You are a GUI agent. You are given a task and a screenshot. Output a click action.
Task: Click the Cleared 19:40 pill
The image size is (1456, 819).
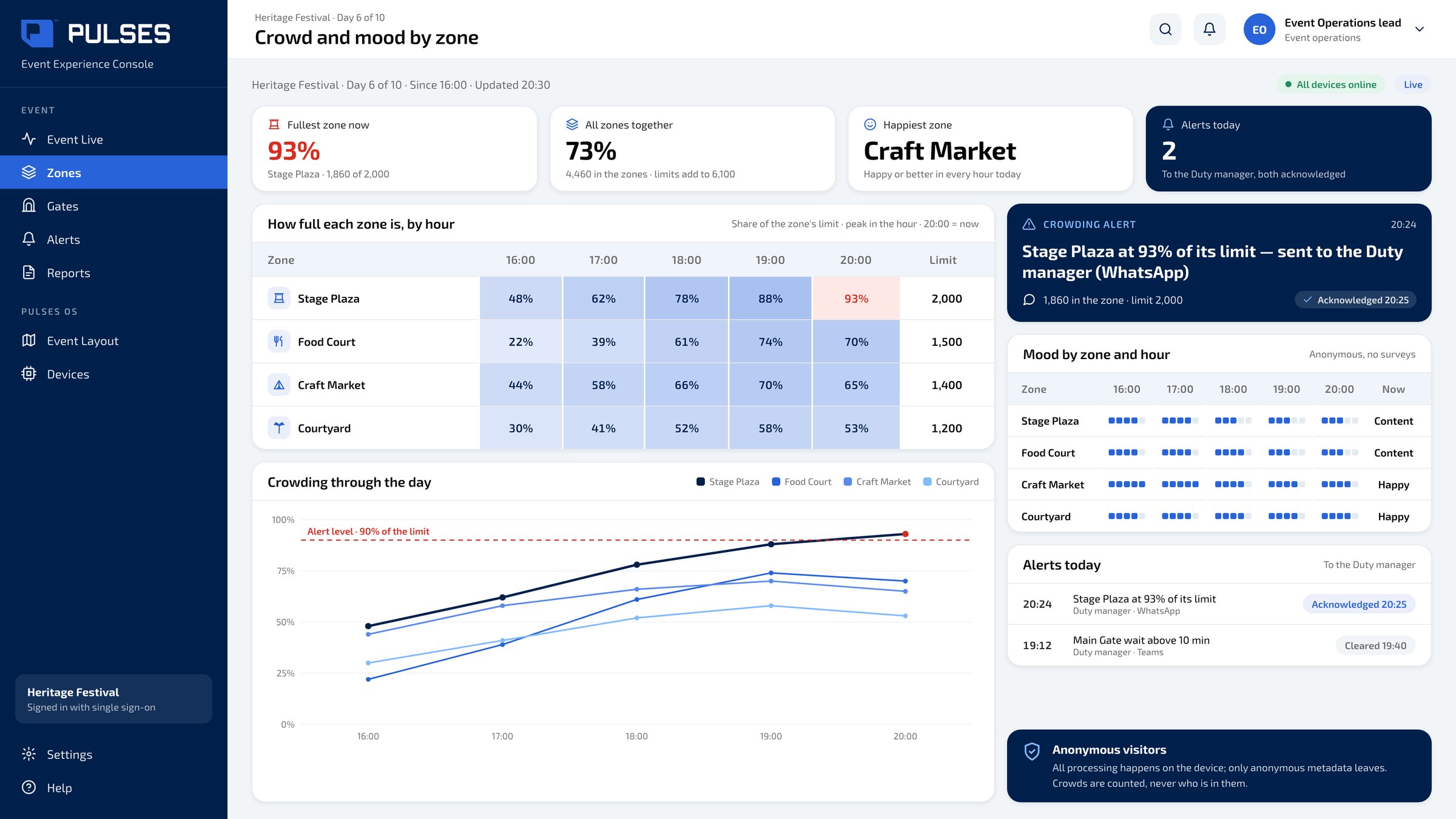[x=1375, y=645]
